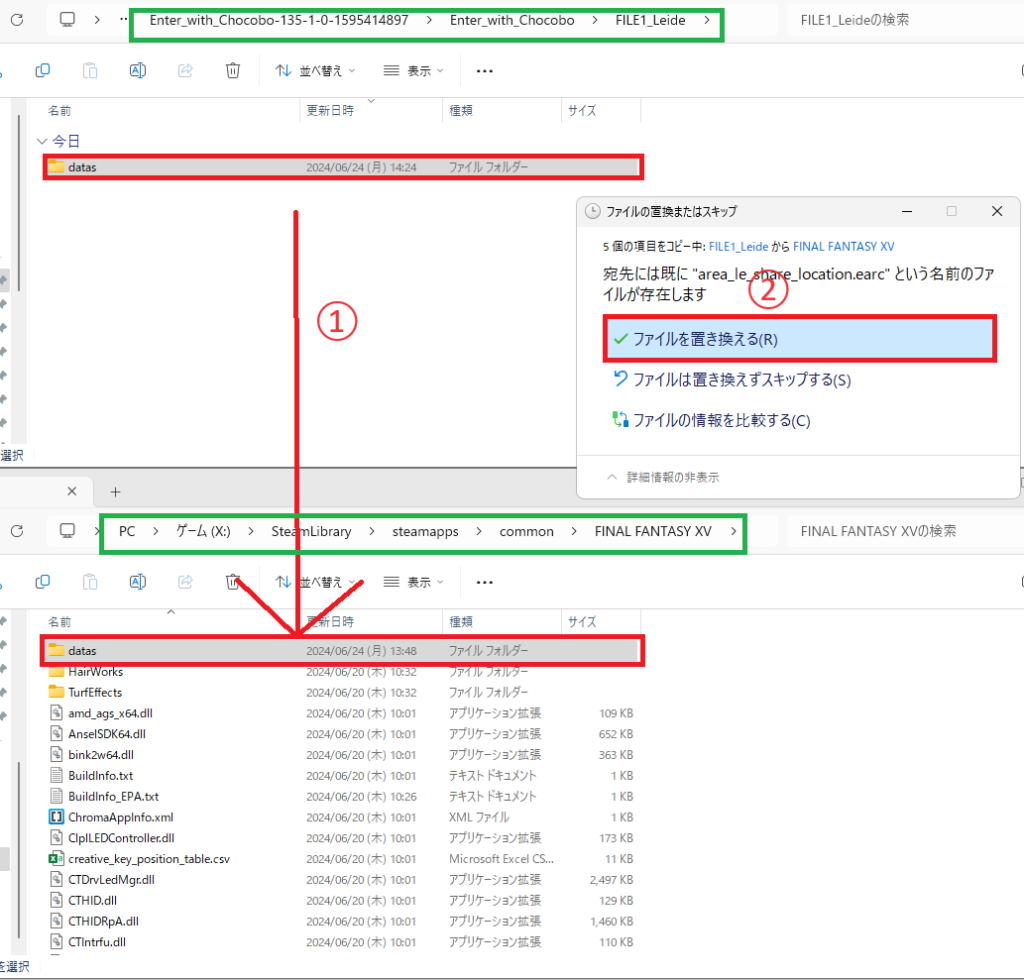Open the three-dot more options in the lower toolbar

pos(485,582)
